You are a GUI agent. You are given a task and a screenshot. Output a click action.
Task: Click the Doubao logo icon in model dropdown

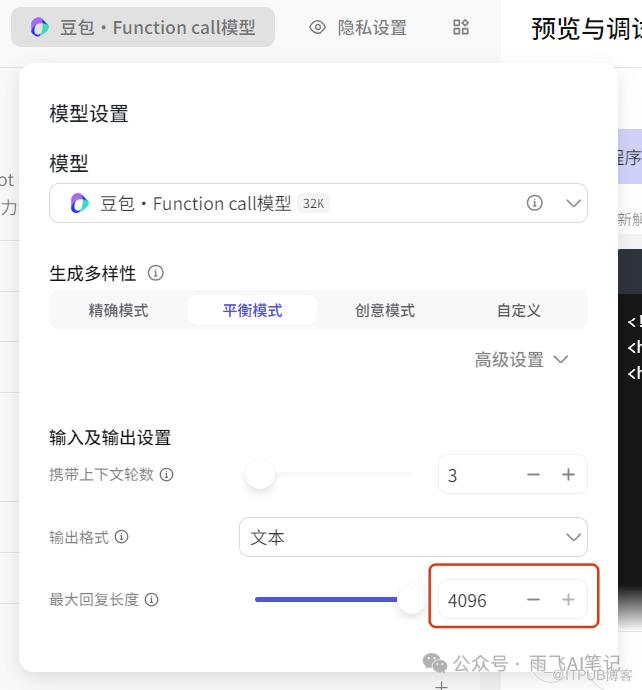(x=80, y=203)
